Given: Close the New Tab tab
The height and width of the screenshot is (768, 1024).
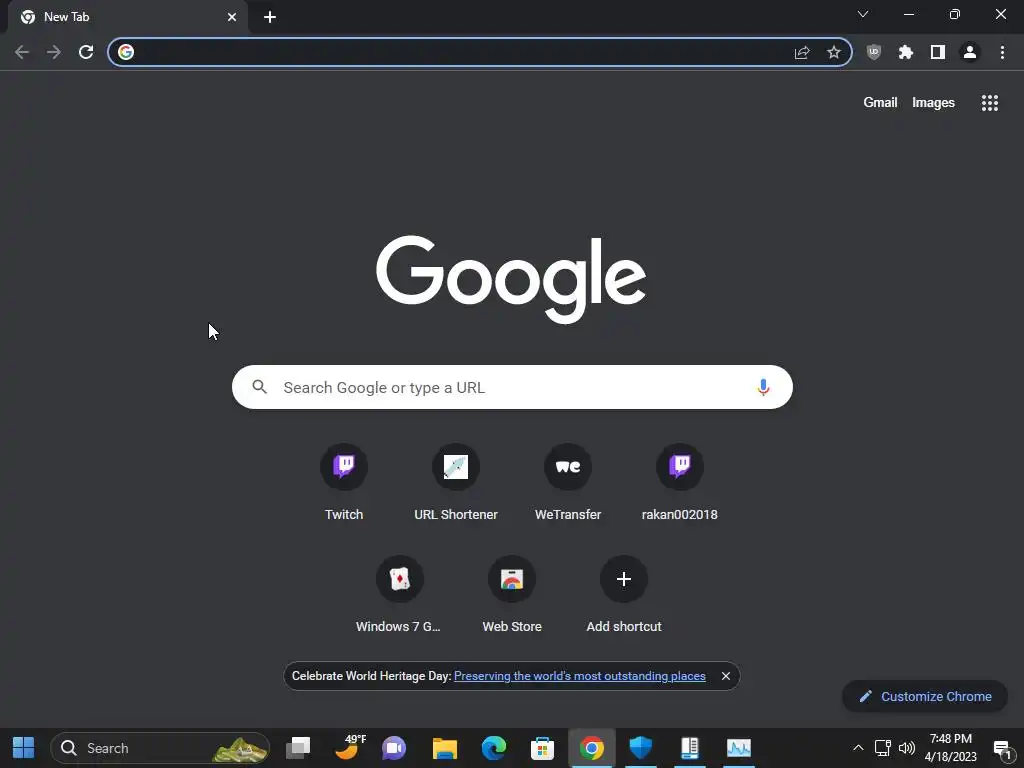Looking at the screenshot, I should [x=232, y=17].
